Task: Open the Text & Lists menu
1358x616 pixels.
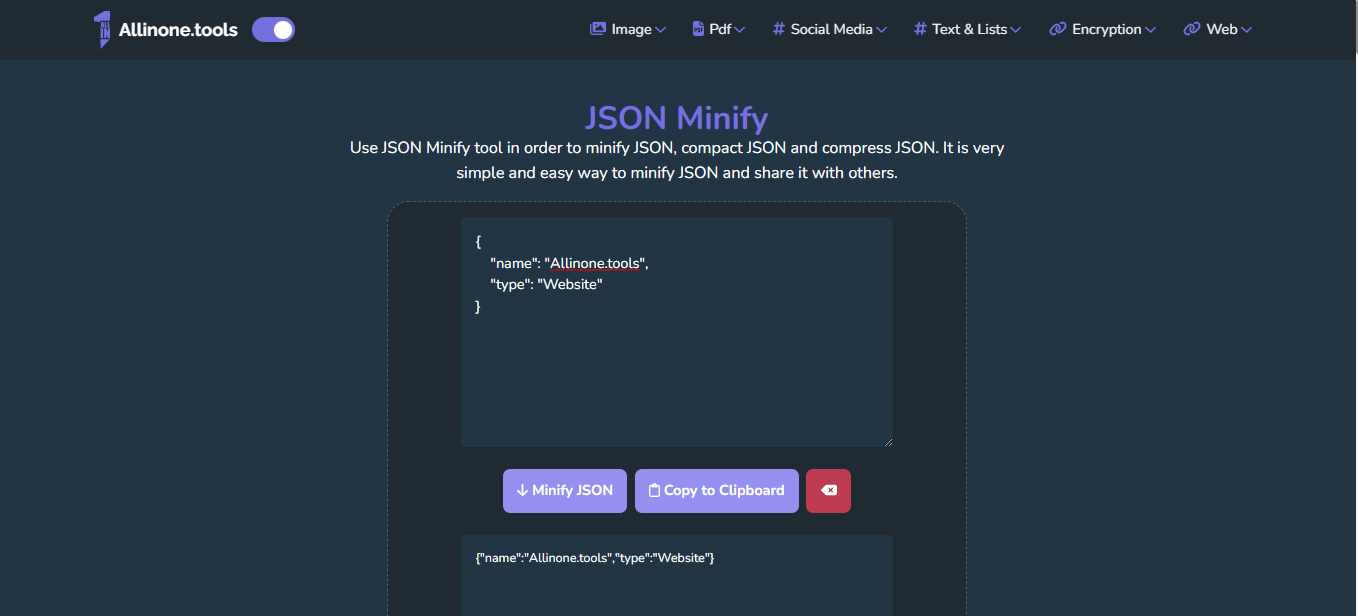Action: (968, 29)
